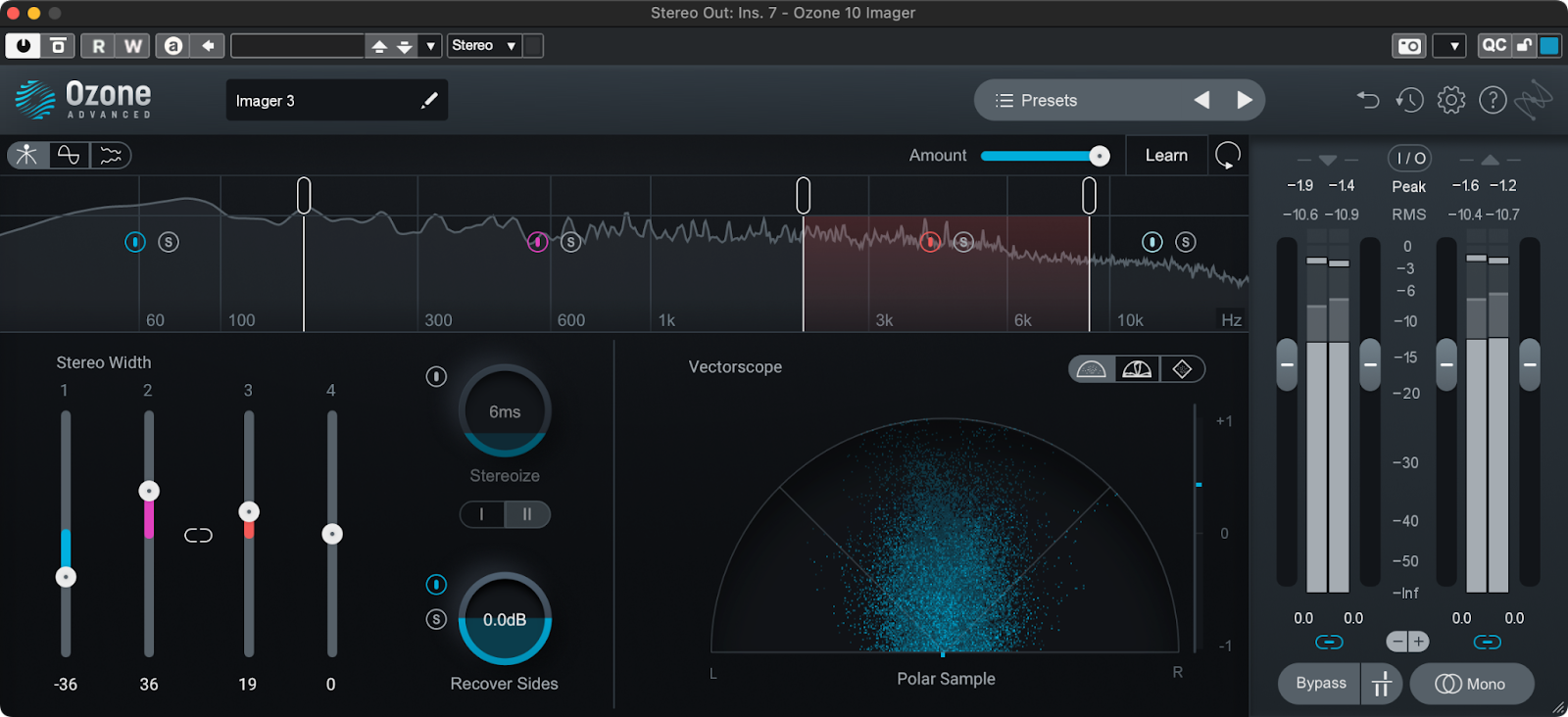Click the QC quick controls button
The width and height of the screenshot is (1568, 717).
1494,45
